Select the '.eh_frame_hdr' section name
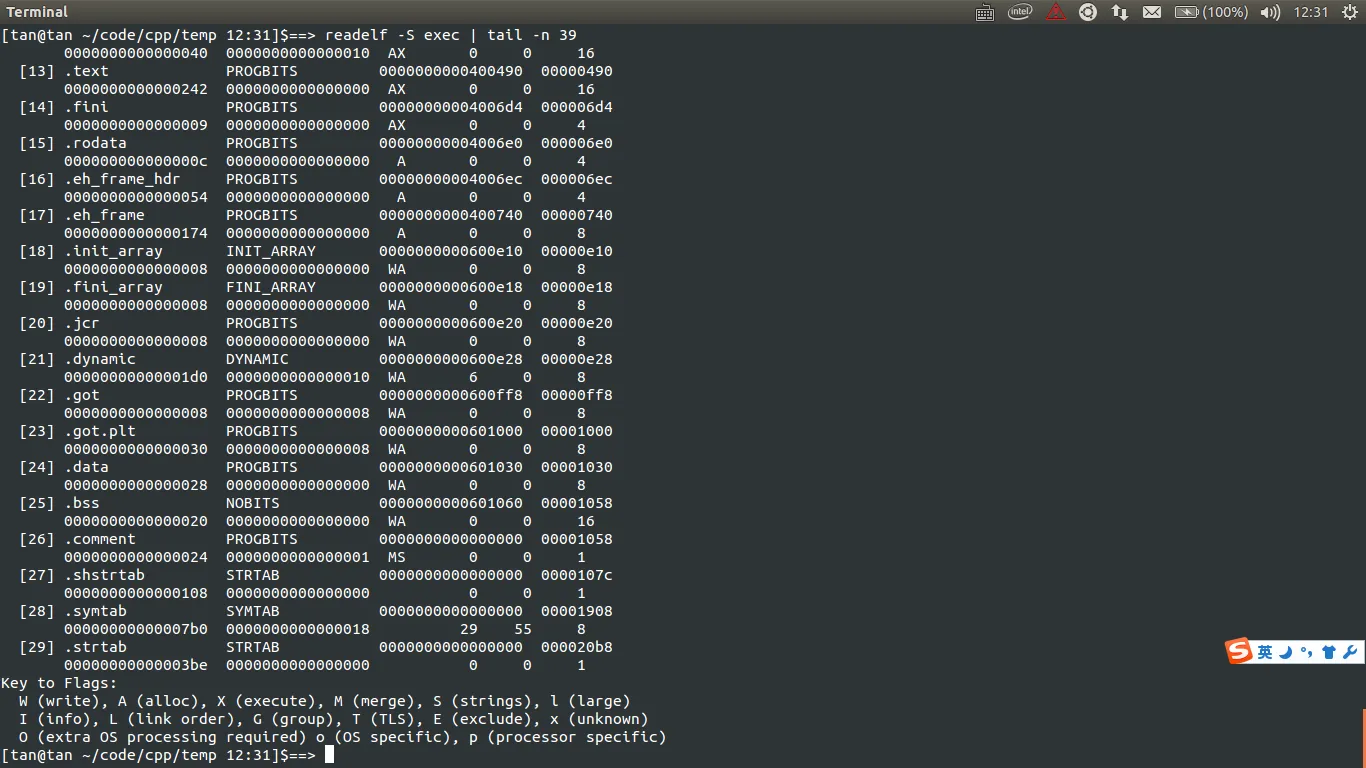This screenshot has width=1366, height=768. point(122,179)
